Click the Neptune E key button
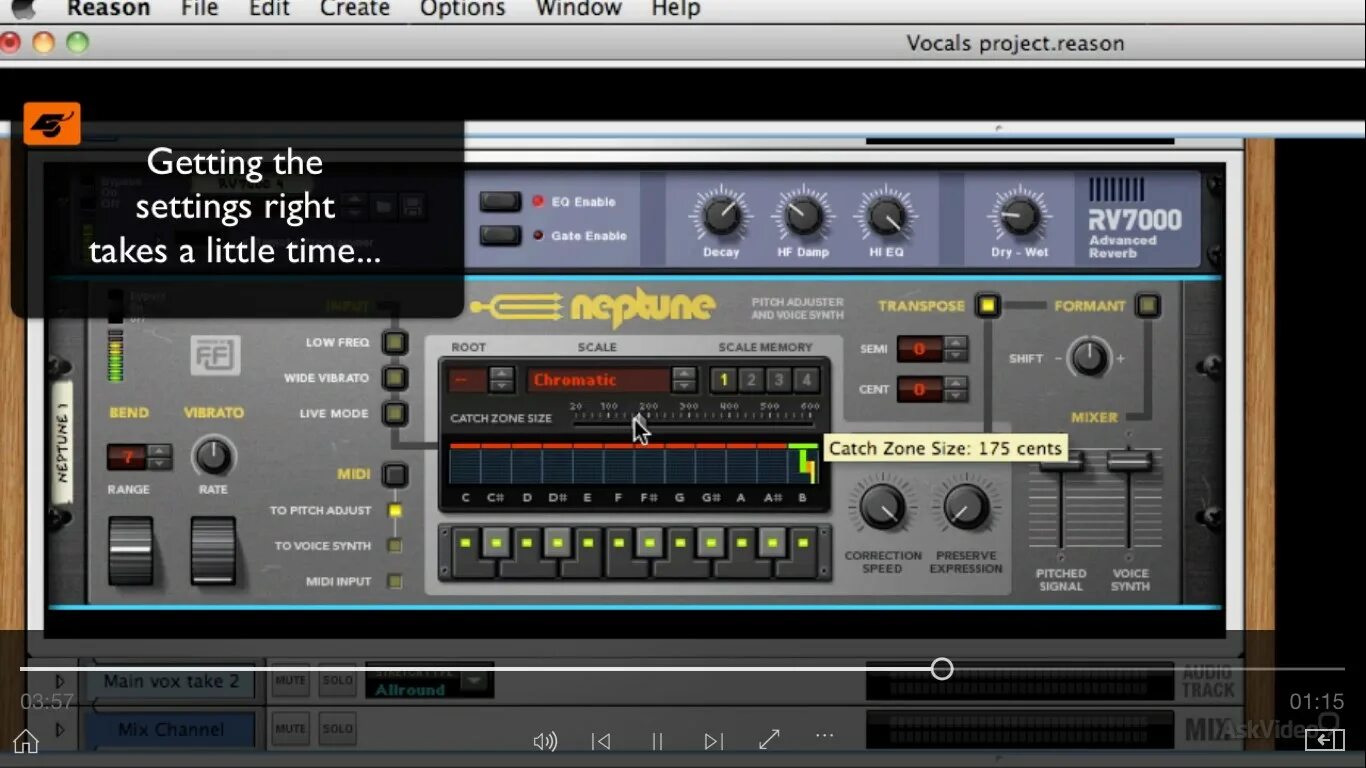The height and width of the screenshot is (768, 1366). tap(588, 552)
